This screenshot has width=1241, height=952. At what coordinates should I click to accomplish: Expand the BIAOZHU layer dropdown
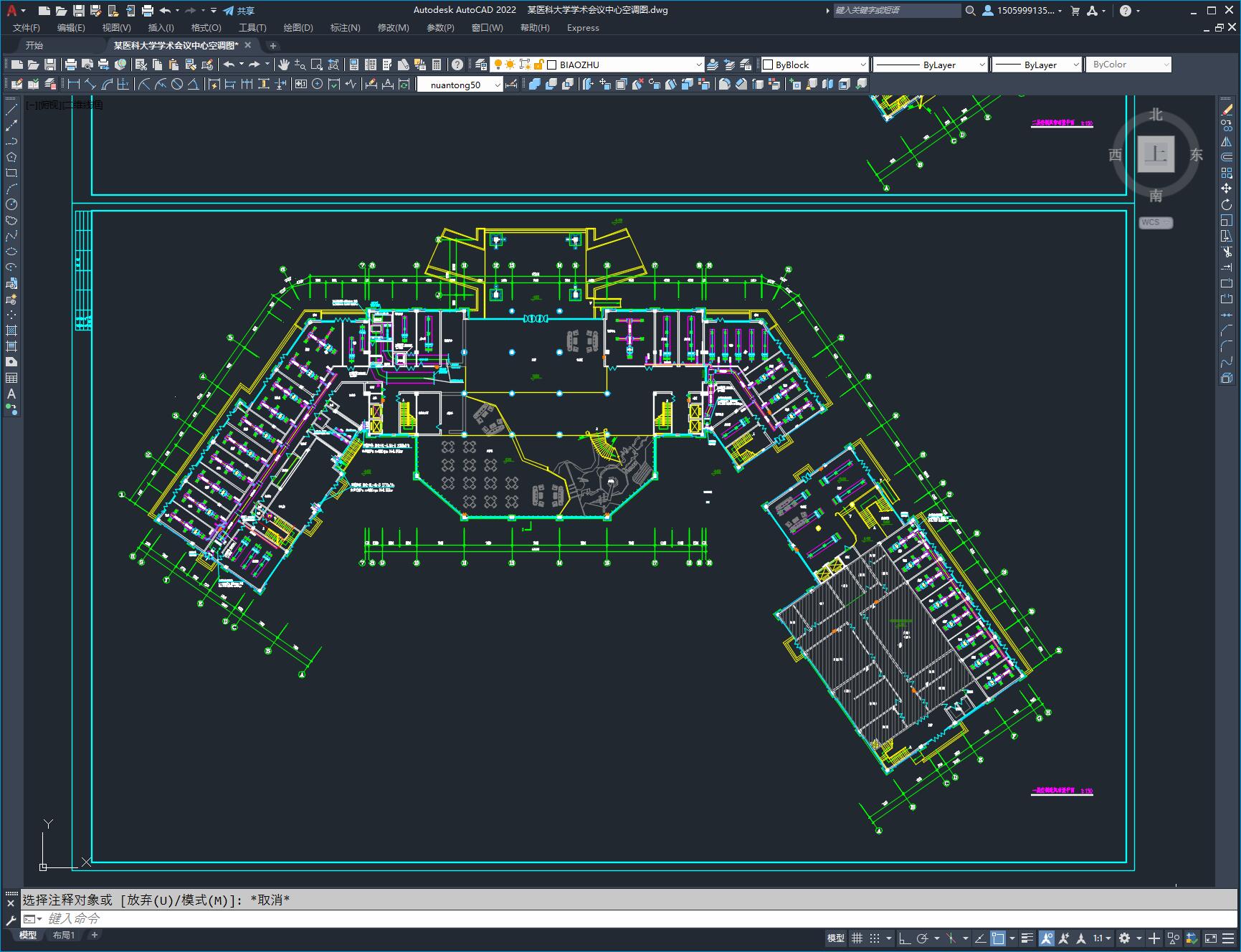(x=699, y=65)
